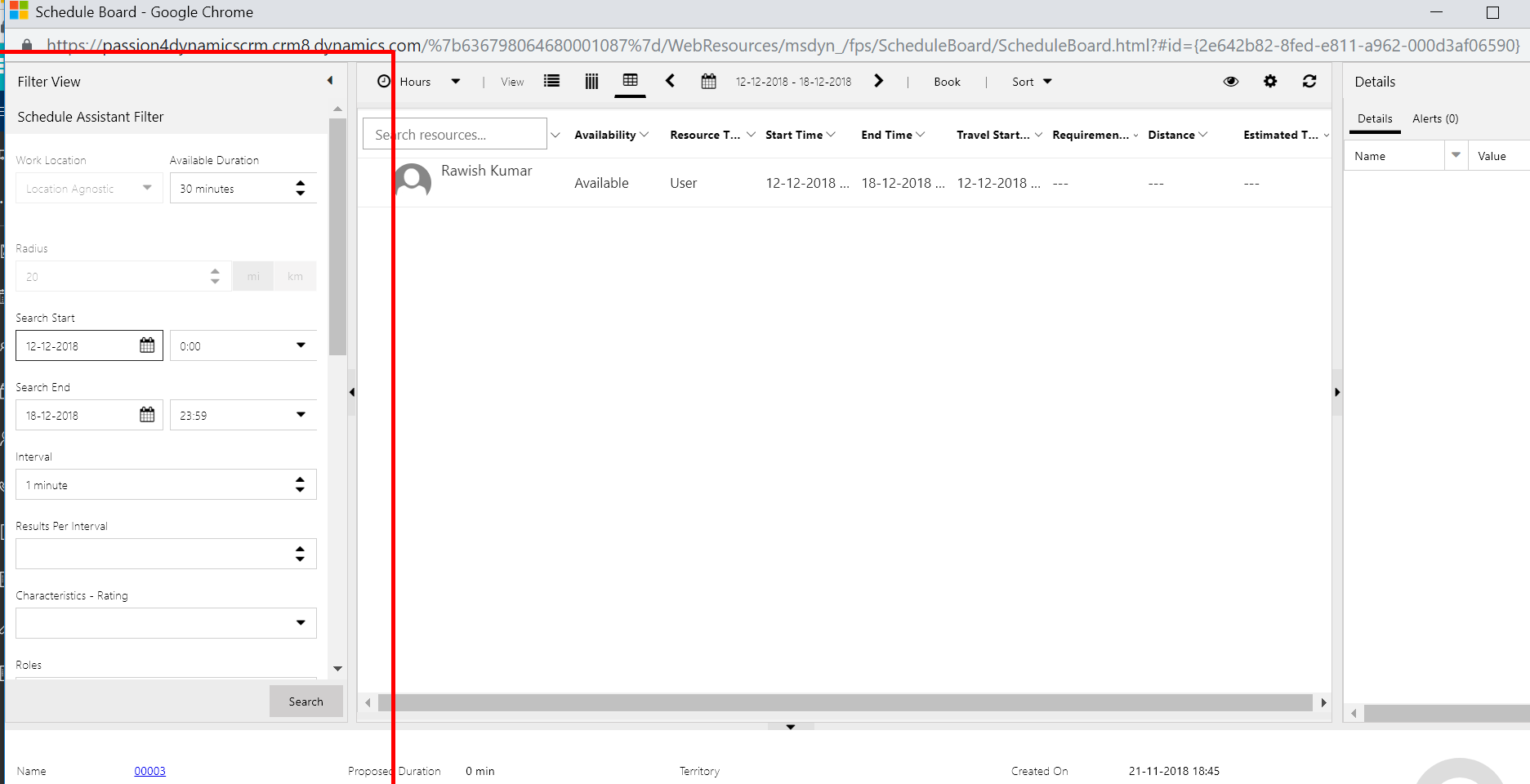Switch to vertical columns view icon

[591, 81]
